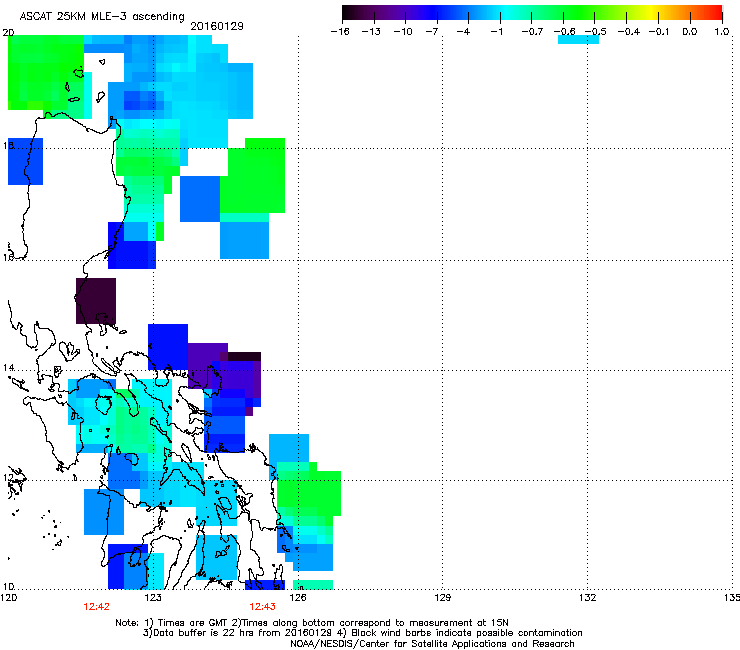Click the red time label 12:43
The height and width of the screenshot is (650, 740).
(x=262, y=607)
